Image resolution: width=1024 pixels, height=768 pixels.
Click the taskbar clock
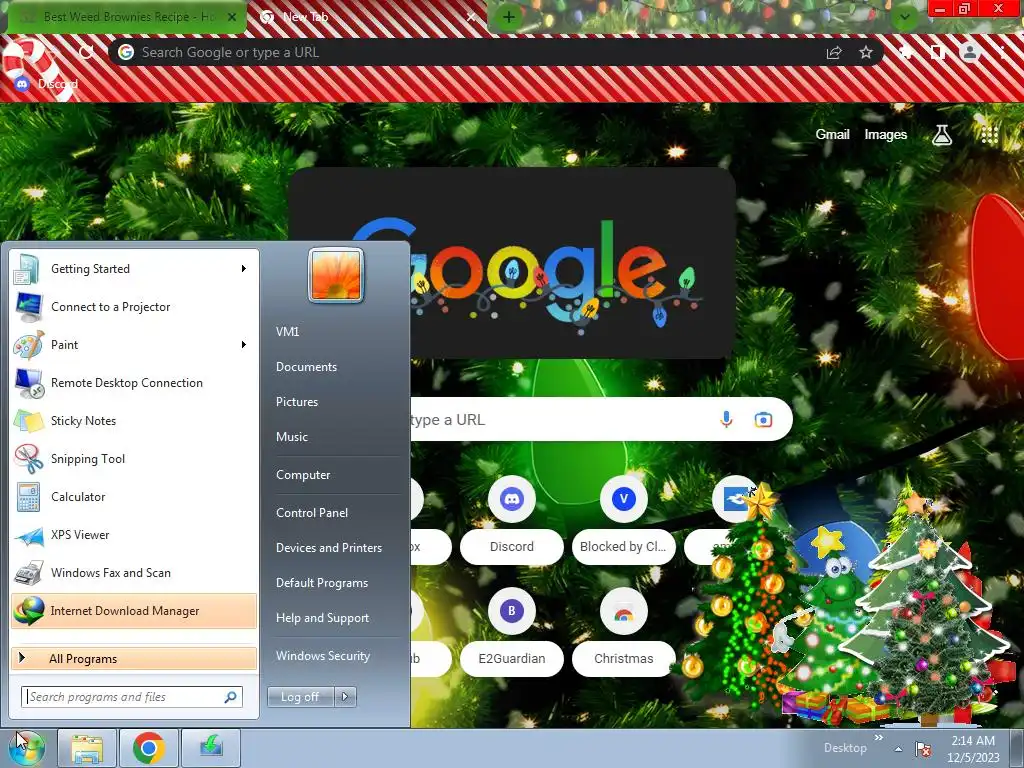coord(973,749)
